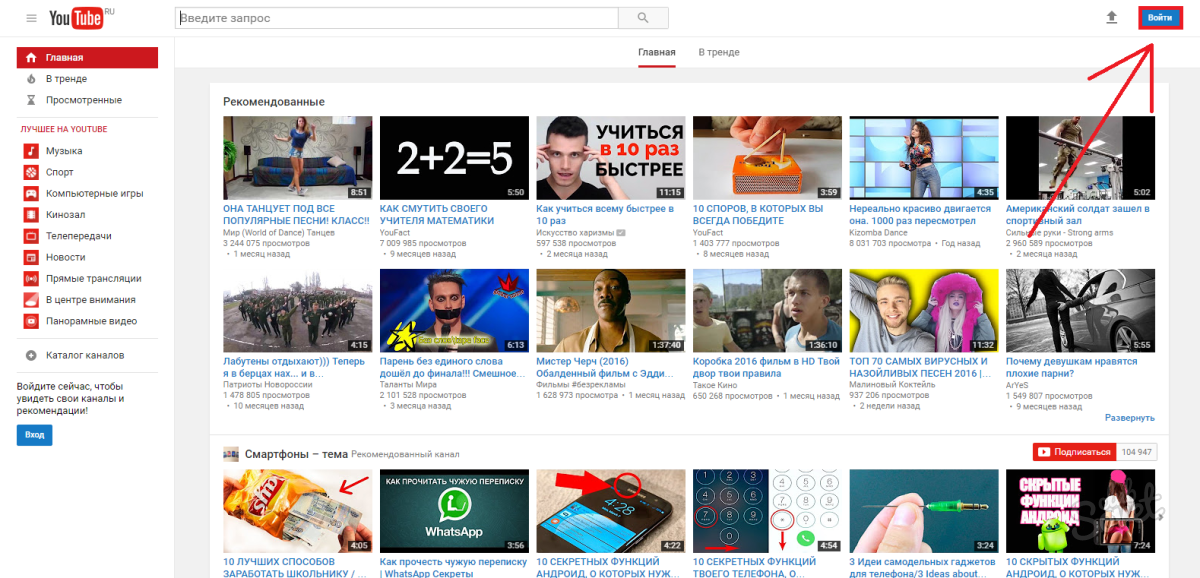This screenshot has width=1200, height=578.
Task: Open title 10 СПОРОВ, В КОТОРЫХ ВЫ ВСЕГДА ПОБЕДИТЕ
Action: tap(758, 215)
